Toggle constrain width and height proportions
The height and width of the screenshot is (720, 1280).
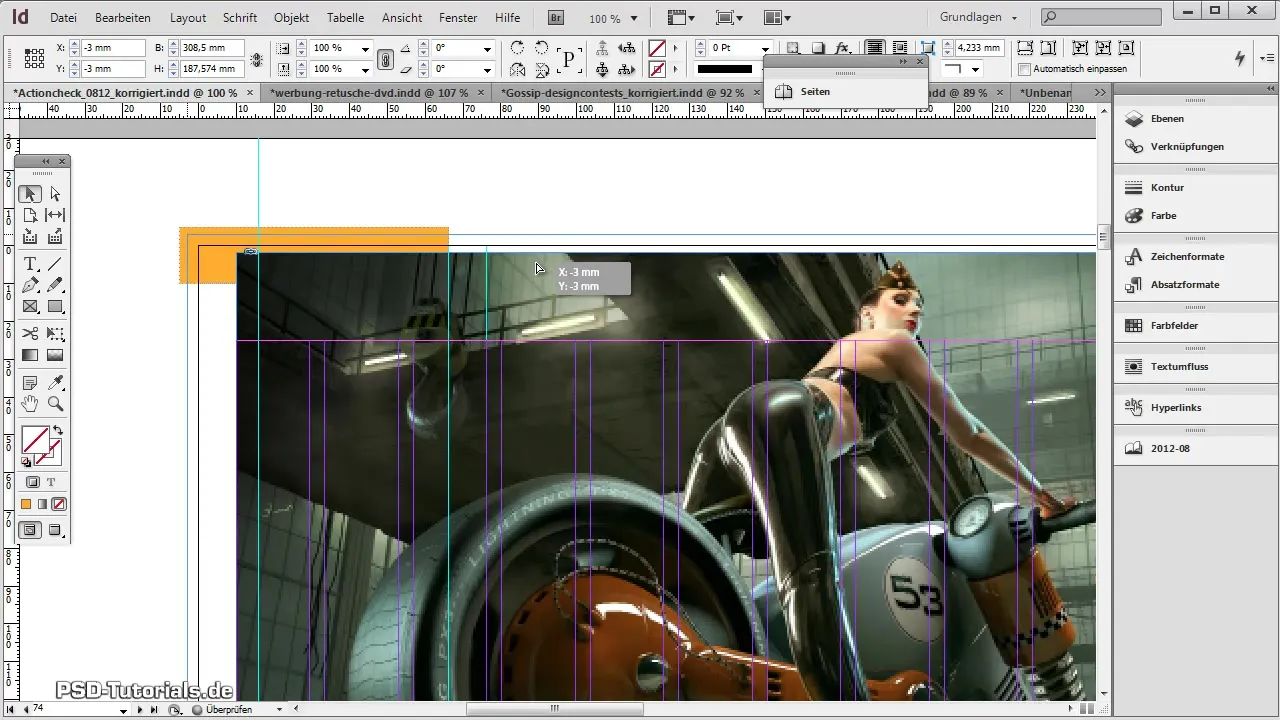[x=257, y=59]
